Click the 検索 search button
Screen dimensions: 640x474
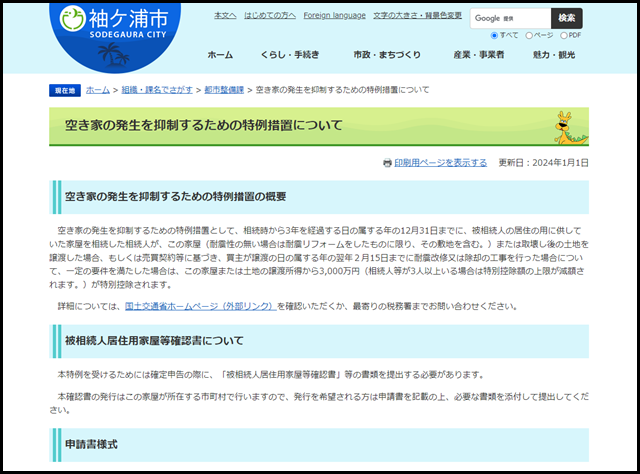[x=567, y=18]
